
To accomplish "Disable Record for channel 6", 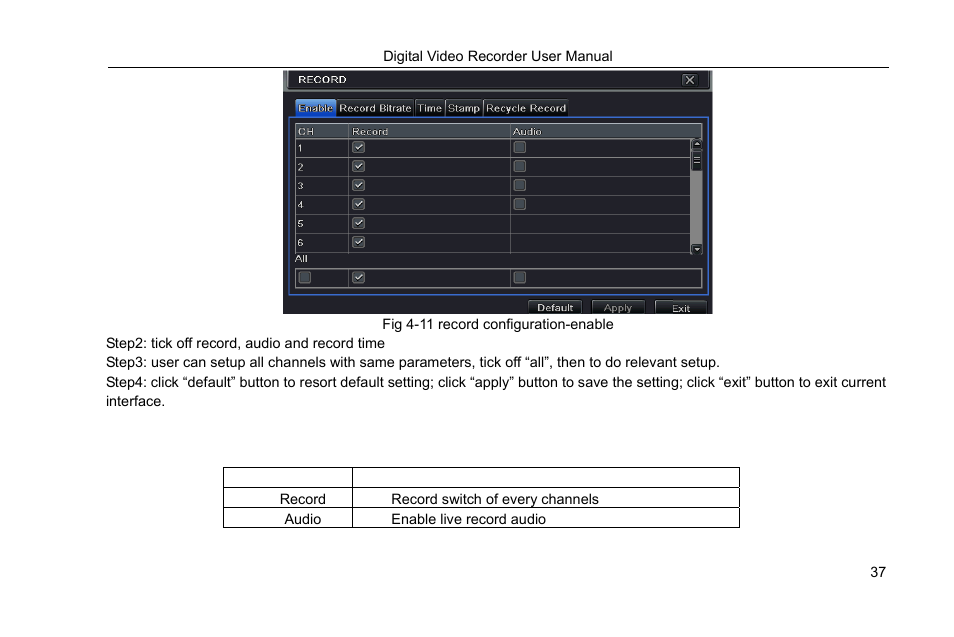I will (358, 242).
